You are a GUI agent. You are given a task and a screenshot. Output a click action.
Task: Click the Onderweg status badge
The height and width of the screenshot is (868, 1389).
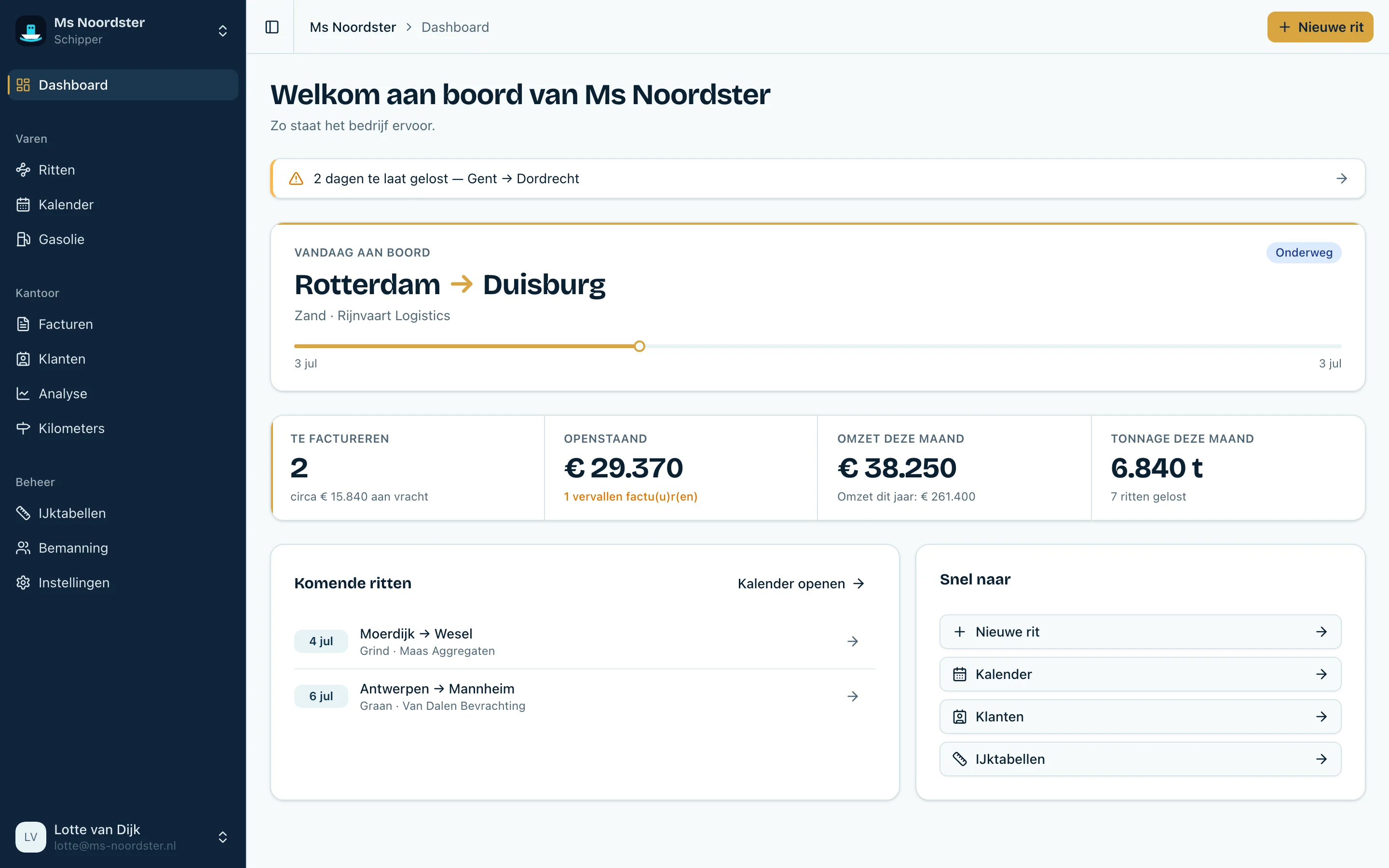[x=1304, y=253]
